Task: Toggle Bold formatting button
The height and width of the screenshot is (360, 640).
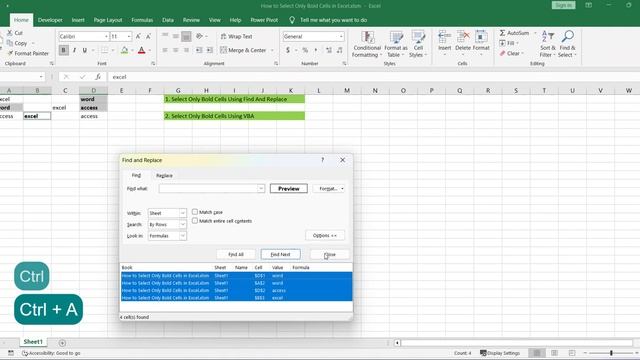Action: point(63,50)
